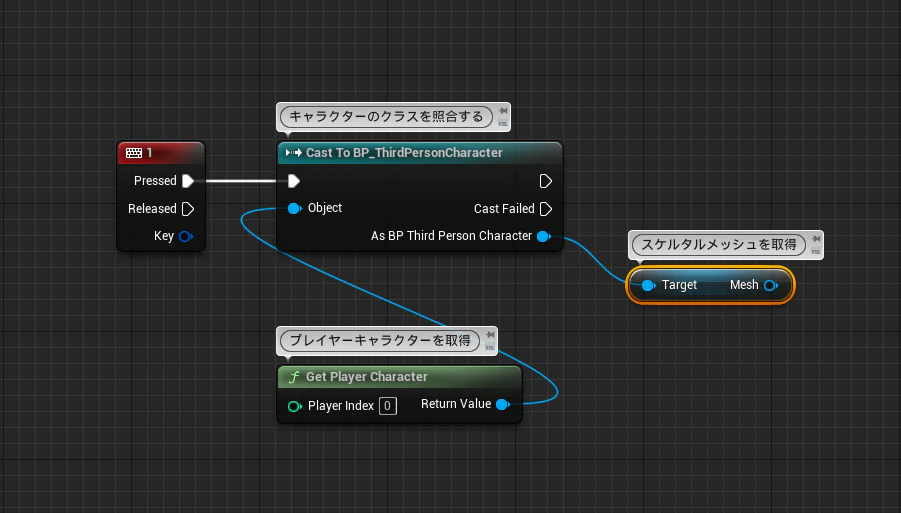Select the Get Player Character node title
The width and height of the screenshot is (901, 513).
click(367, 377)
